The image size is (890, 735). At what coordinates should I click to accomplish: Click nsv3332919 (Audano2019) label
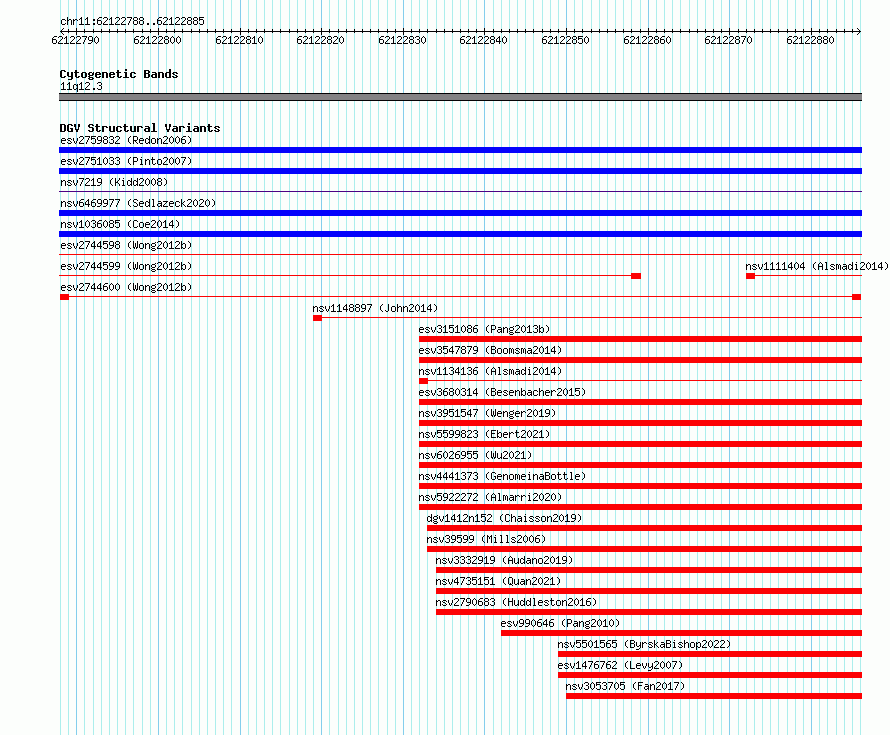[x=504, y=560]
